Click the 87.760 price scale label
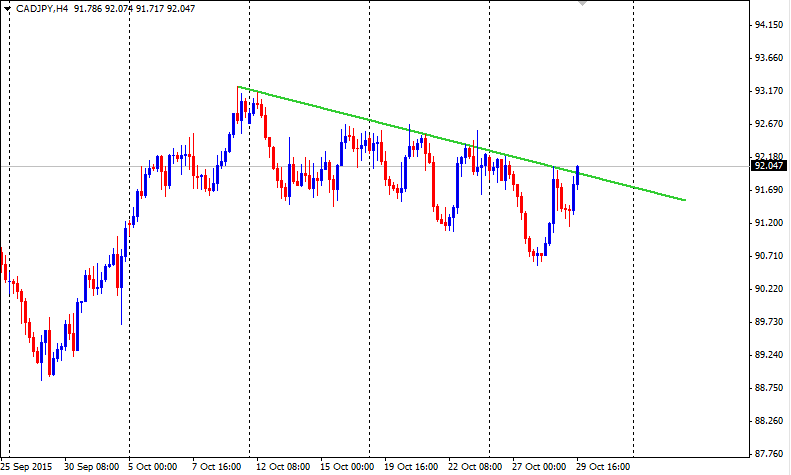 pyautogui.click(x=769, y=454)
